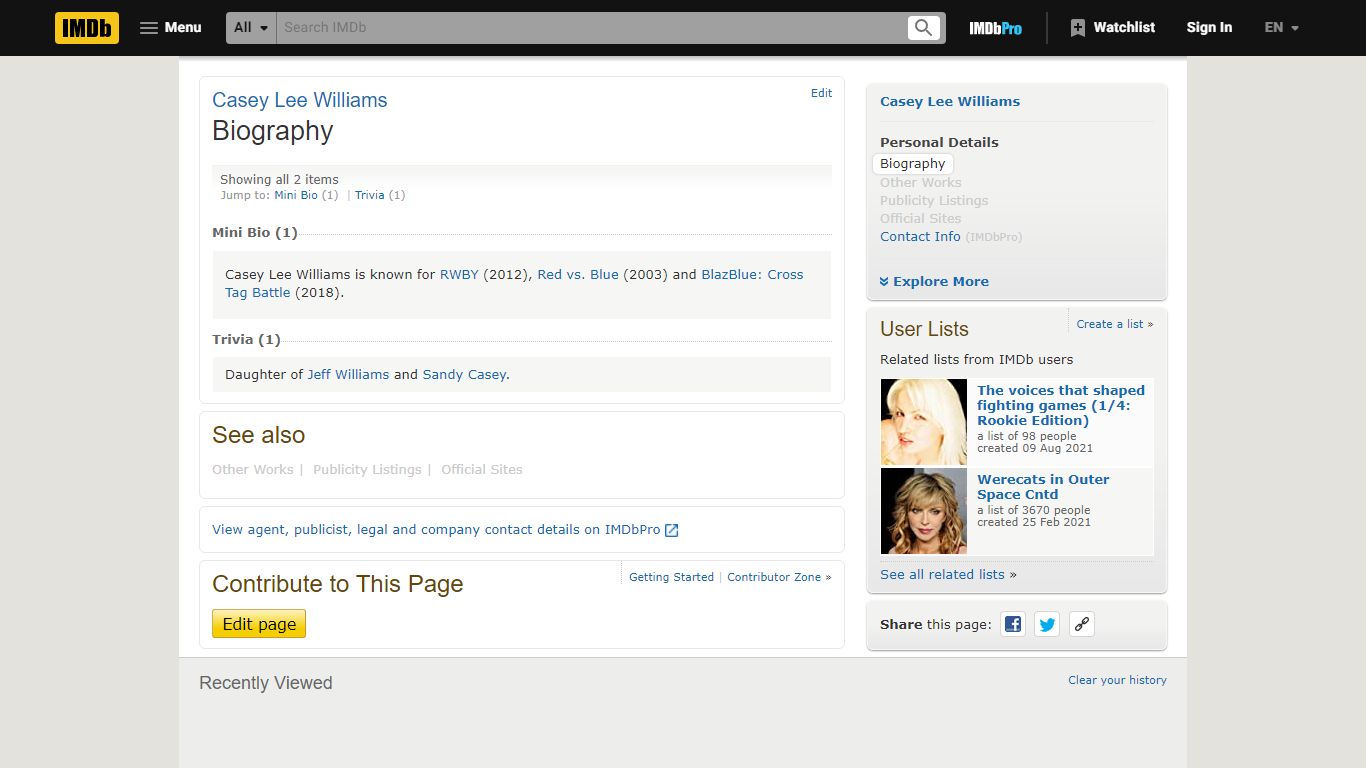Click 'created 25 Feb 2021' text

click(1034, 522)
